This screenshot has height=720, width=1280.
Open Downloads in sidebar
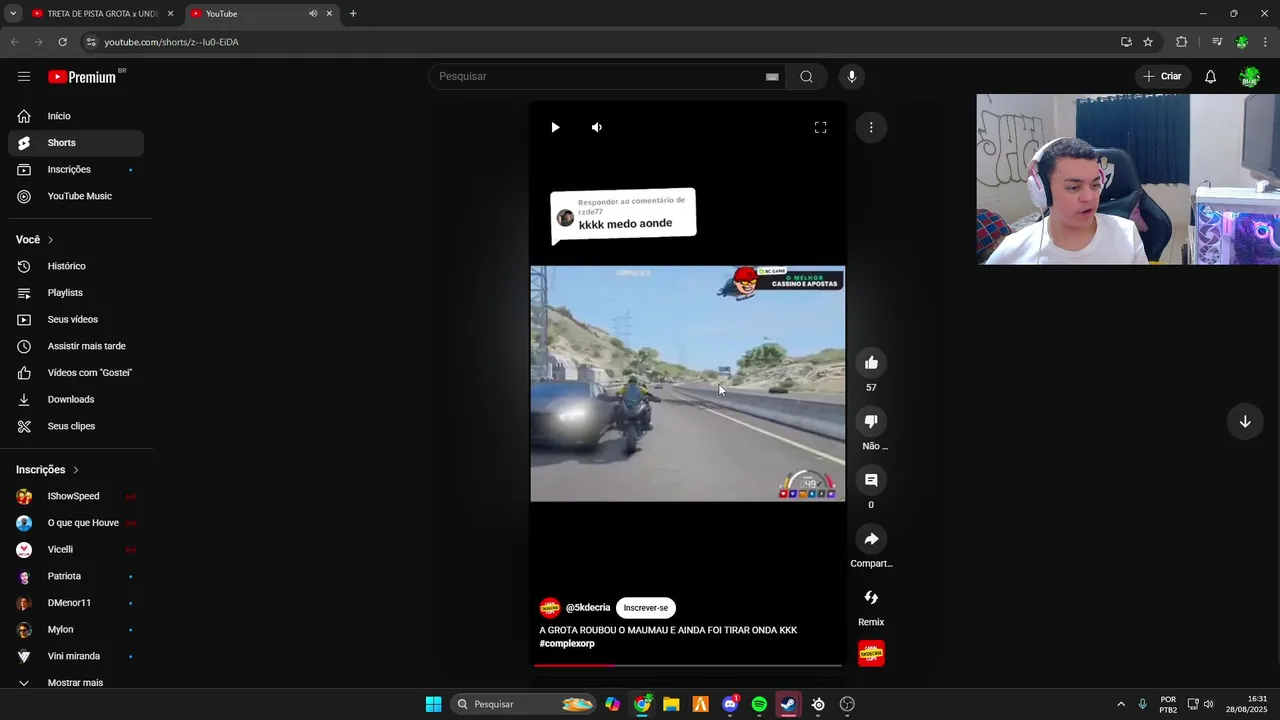(76, 400)
